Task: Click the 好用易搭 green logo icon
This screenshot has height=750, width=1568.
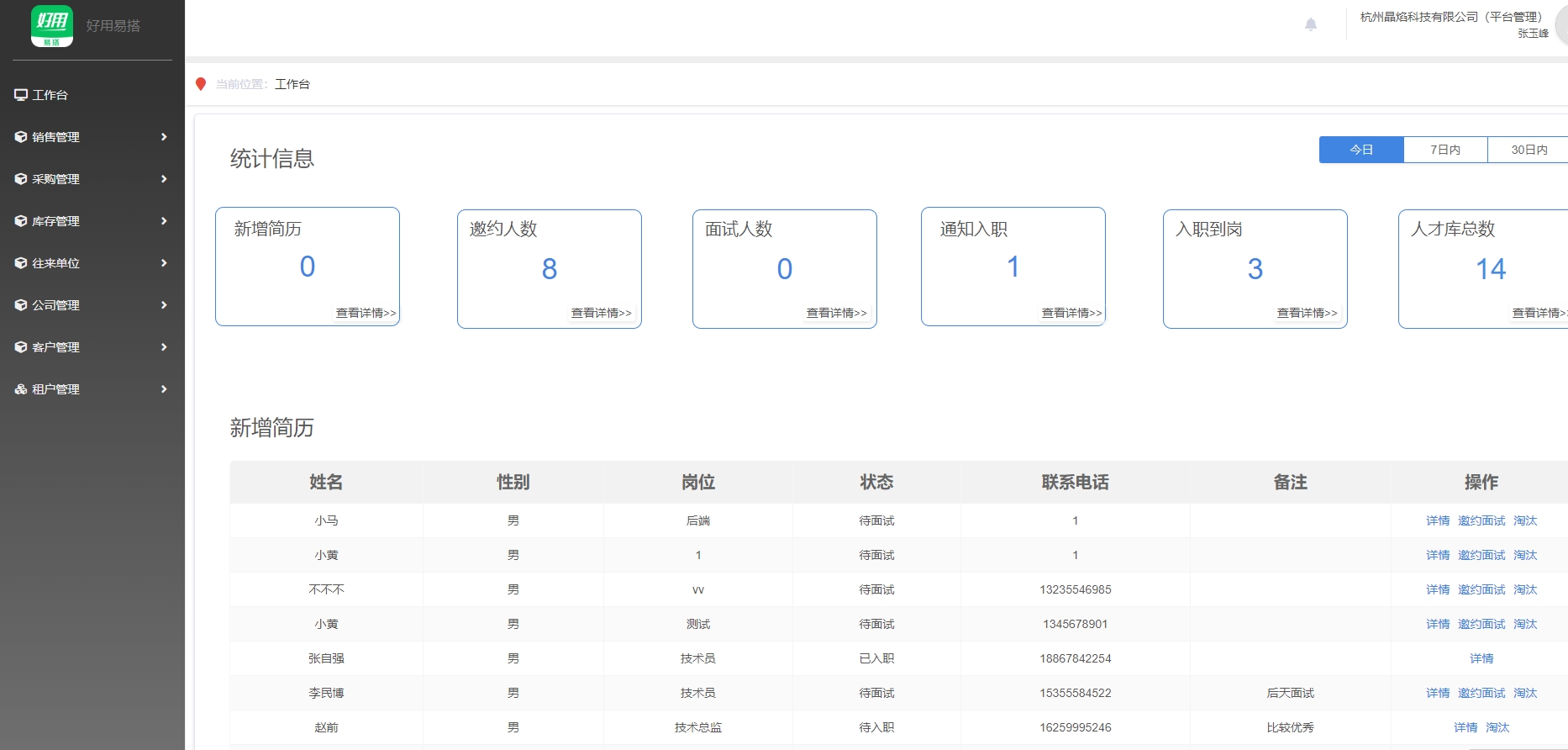Action: (52, 26)
